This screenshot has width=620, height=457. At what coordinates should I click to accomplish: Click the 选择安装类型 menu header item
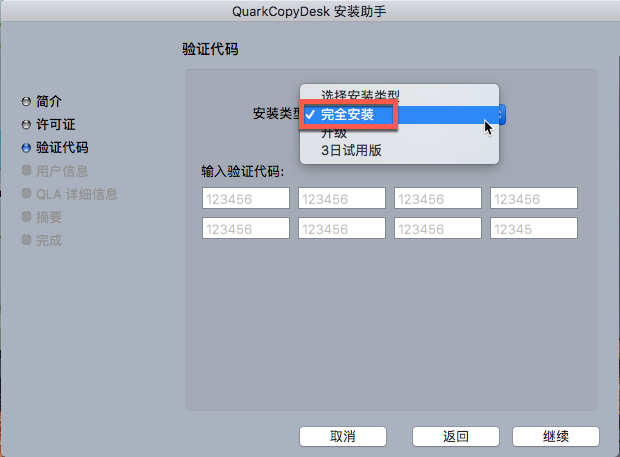[399, 95]
